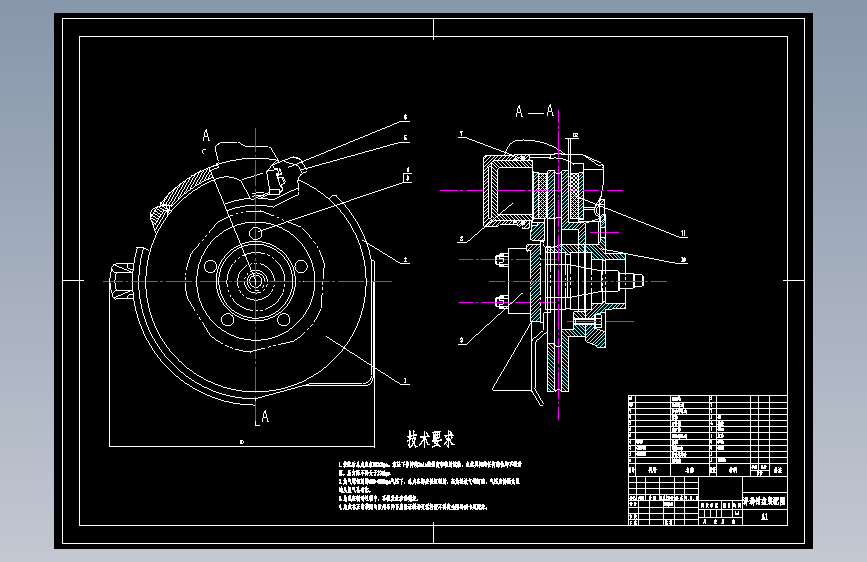
Task: Click callout number 10 on the right
Action: (683, 259)
